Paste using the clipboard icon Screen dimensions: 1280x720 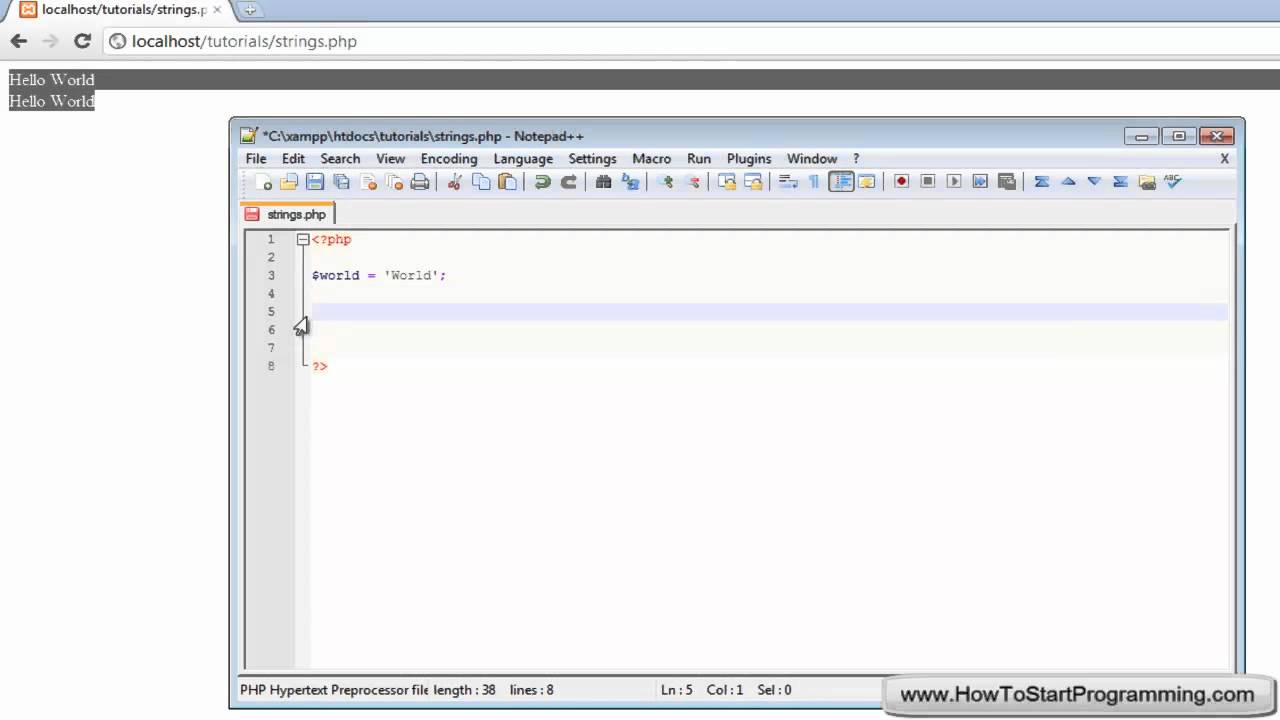508,182
